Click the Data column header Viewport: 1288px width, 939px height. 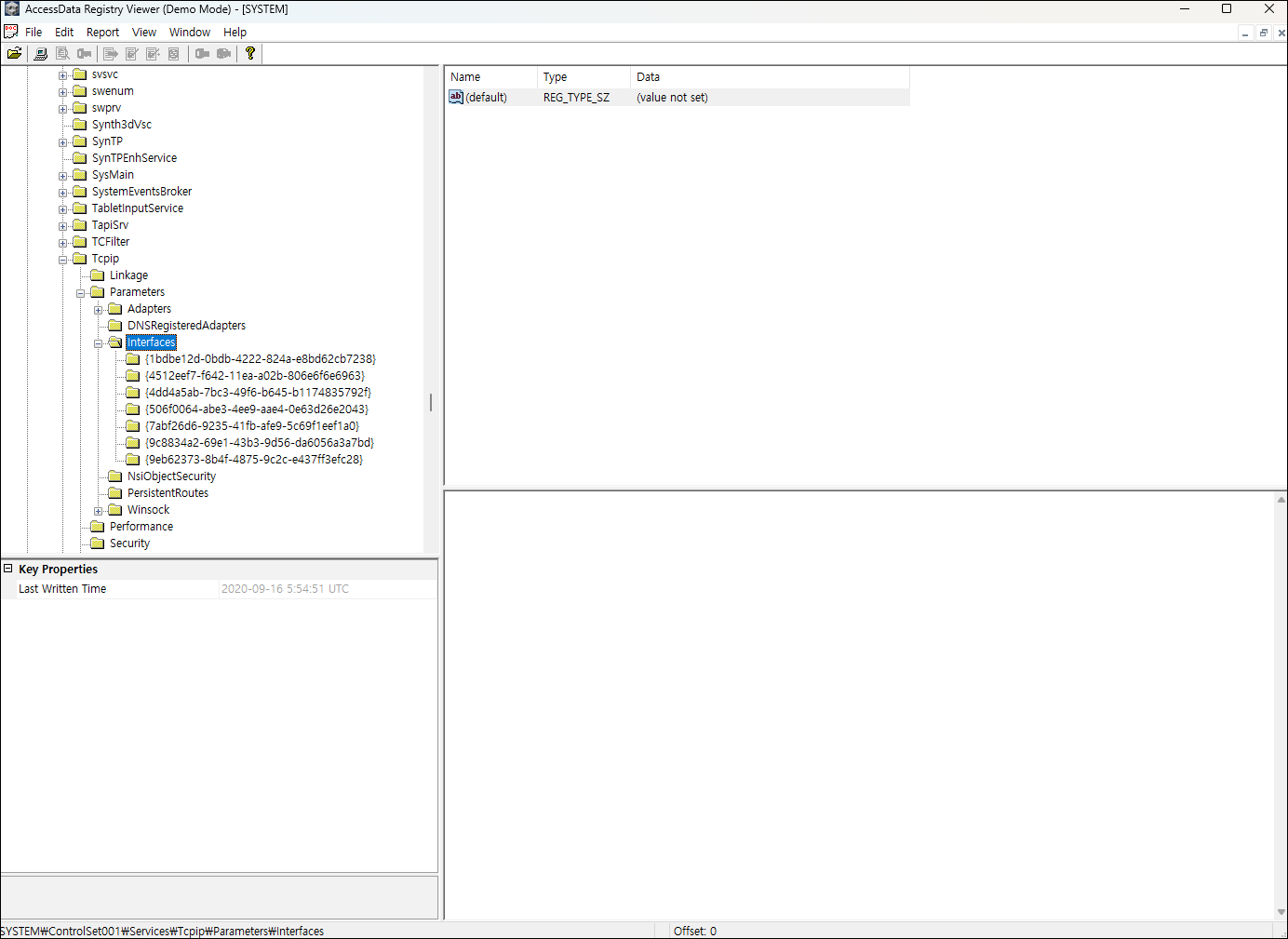tap(771, 77)
